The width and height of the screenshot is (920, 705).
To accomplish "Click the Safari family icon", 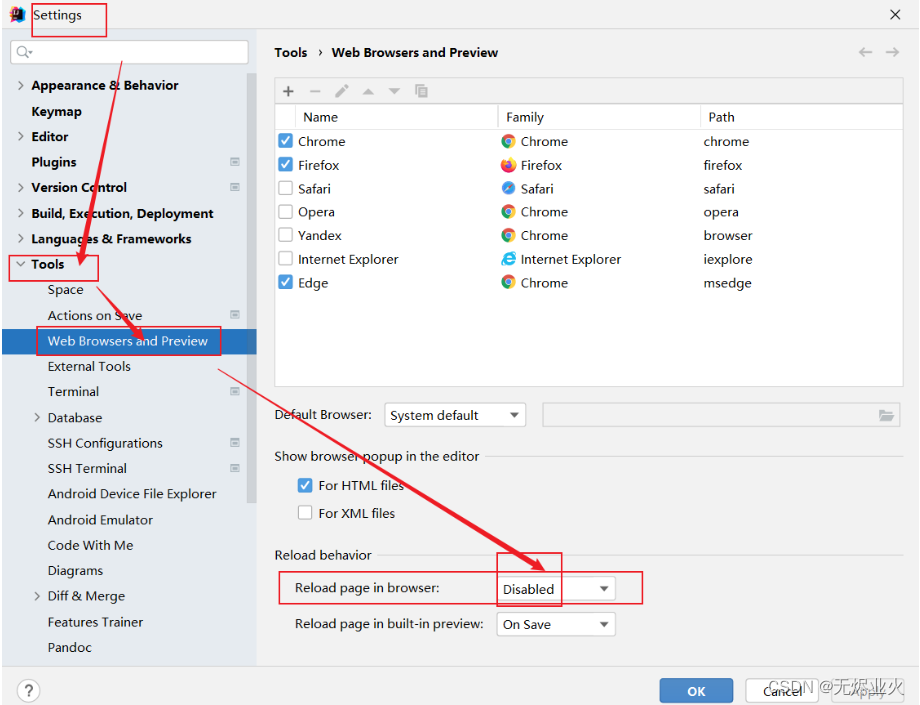I will (x=508, y=188).
